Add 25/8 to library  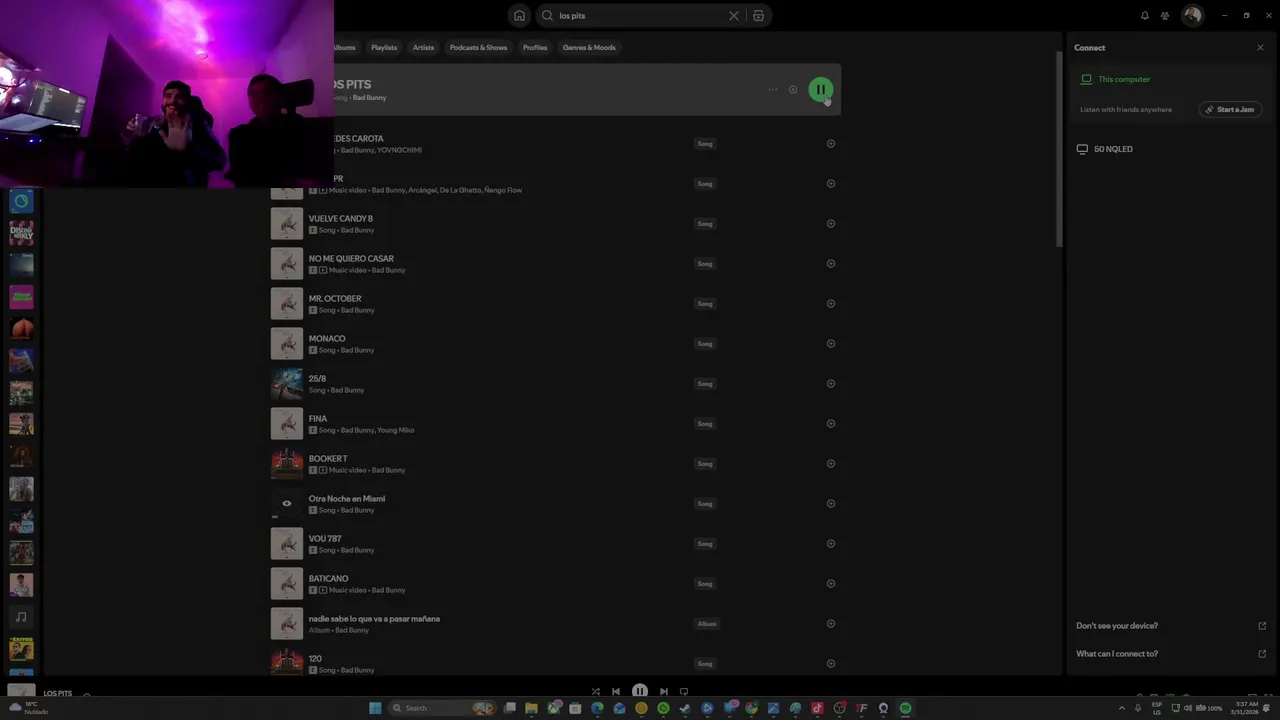coord(831,384)
